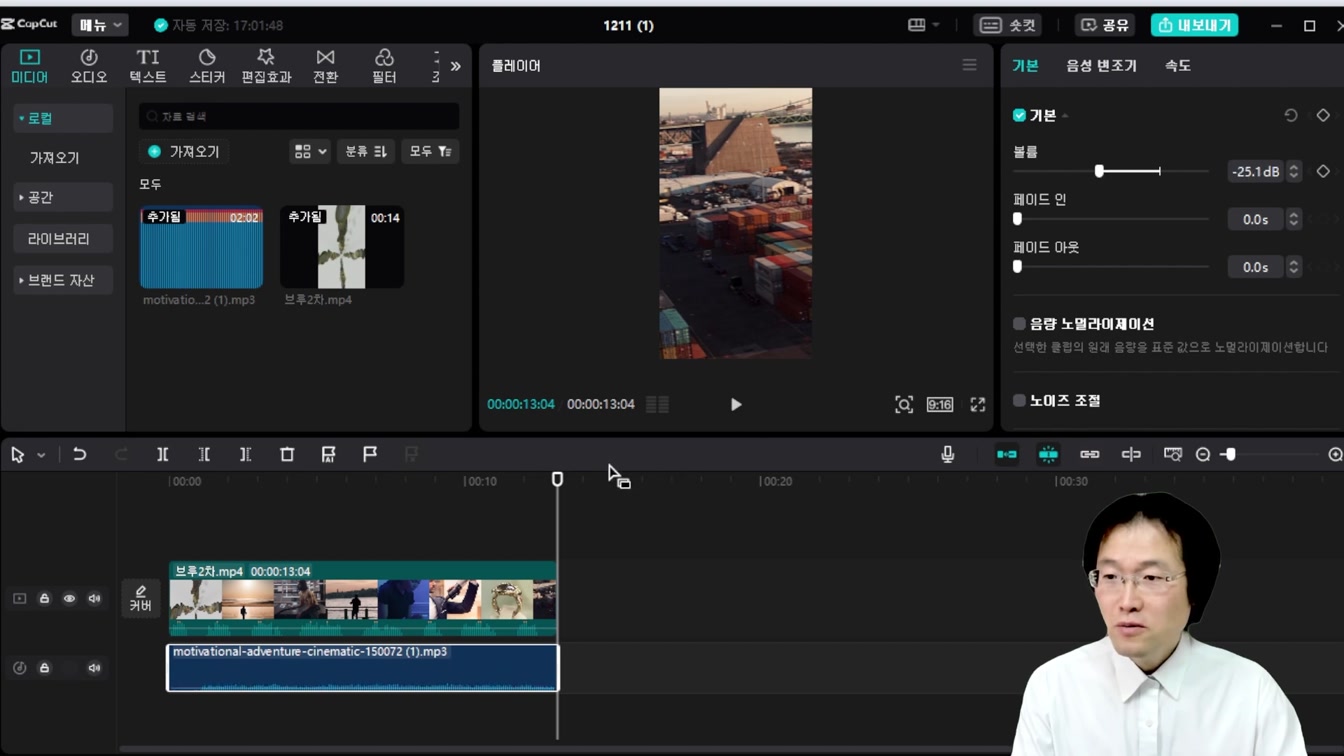Viewport: 1344px width, 756px height.
Task: Add a marker with flag icon
Action: [x=370, y=455]
